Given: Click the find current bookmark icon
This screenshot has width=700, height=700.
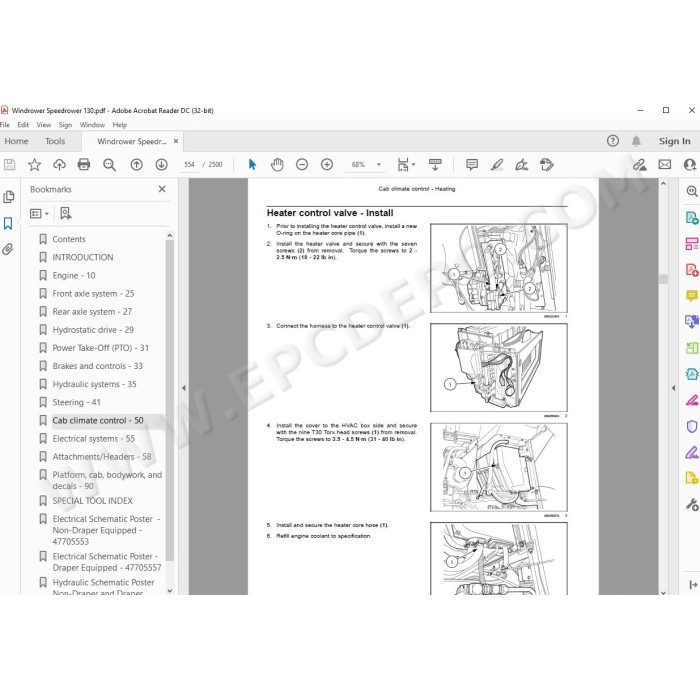Looking at the screenshot, I should click(66, 213).
